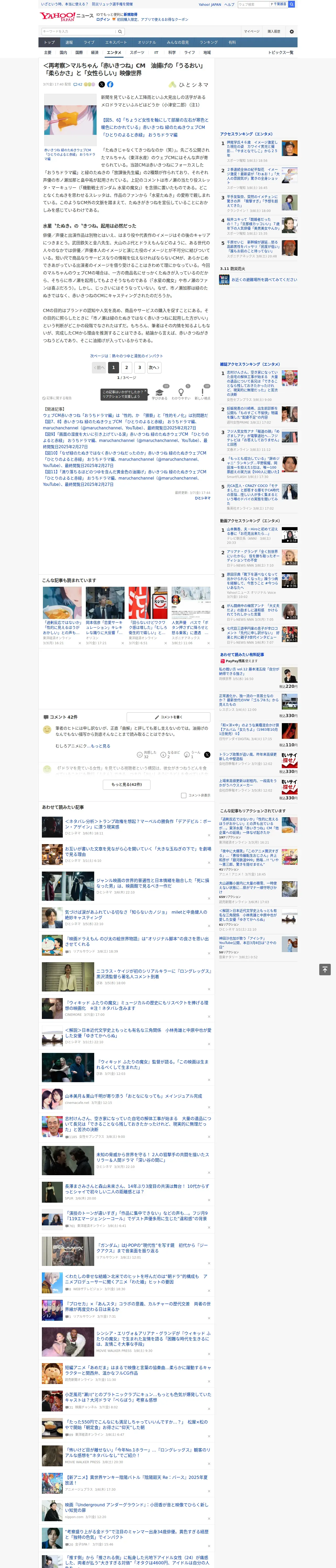Click 共感した smiley reaction on first comment
Image resolution: width=336 pixels, height=1568 pixels.
147,755
